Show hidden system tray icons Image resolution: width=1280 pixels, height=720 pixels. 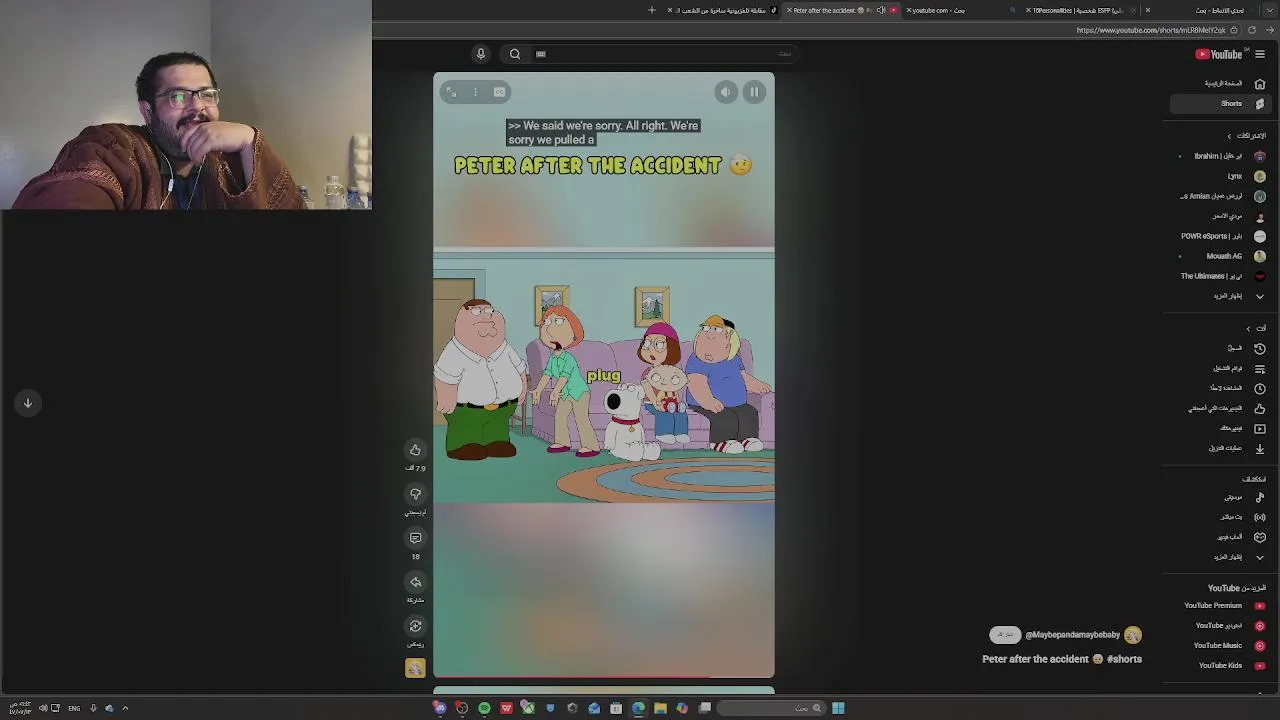pos(125,708)
